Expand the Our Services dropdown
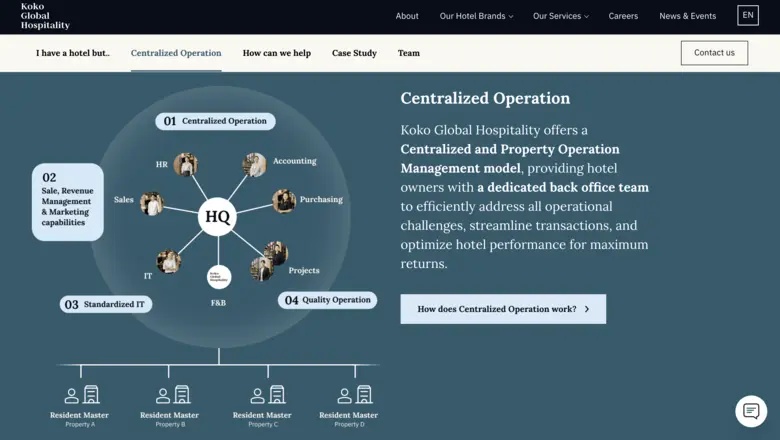 pos(560,16)
